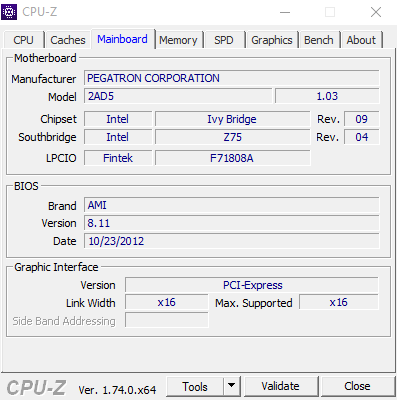Click the BIOS Version value 8.11
The height and width of the screenshot is (400, 397).
point(232,223)
